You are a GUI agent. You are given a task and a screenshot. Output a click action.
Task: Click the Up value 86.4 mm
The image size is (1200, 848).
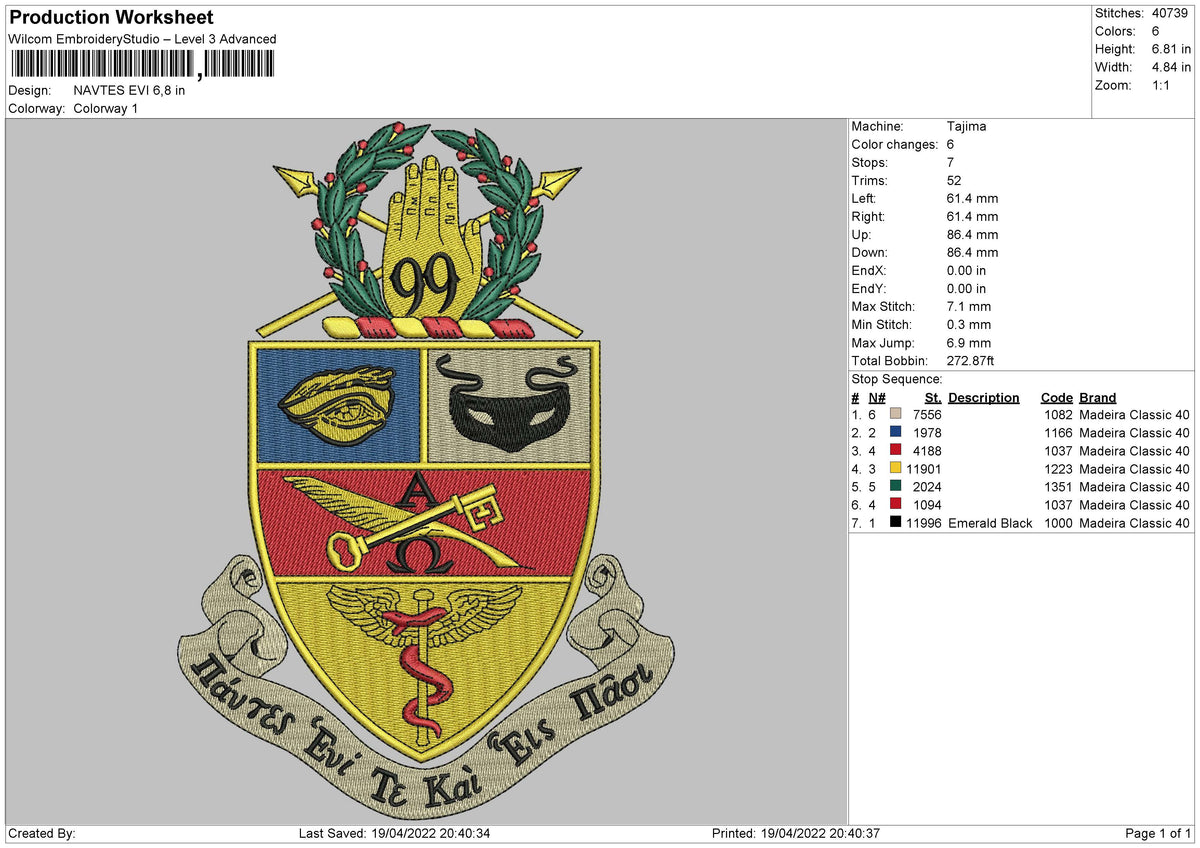pos(972,235)
